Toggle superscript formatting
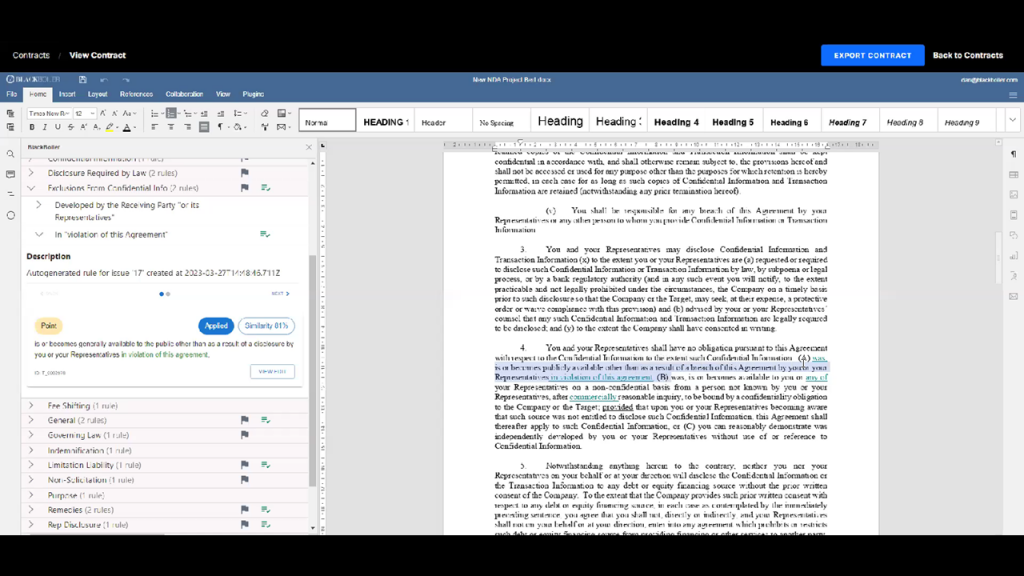The height and width of the screenshot is (576, 1024). (84, 127)
